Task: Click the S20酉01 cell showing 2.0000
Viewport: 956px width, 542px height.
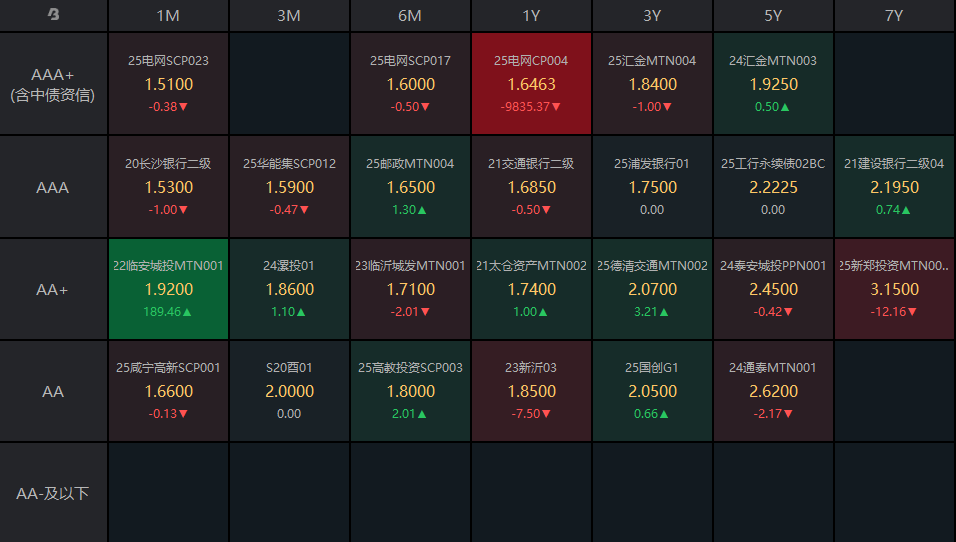Action: (x=289, y=391)
